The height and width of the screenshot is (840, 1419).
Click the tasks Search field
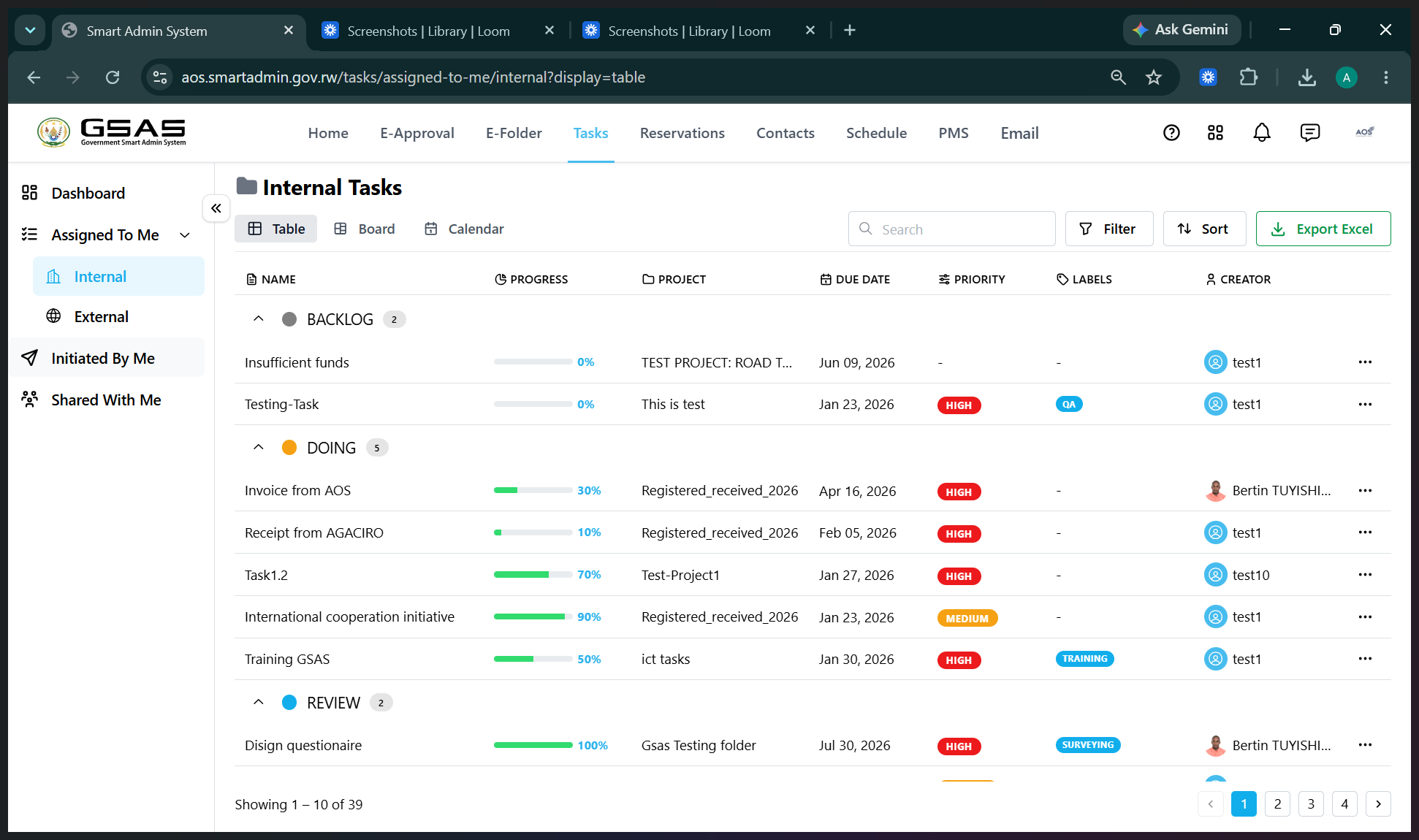tap(951, 229)
